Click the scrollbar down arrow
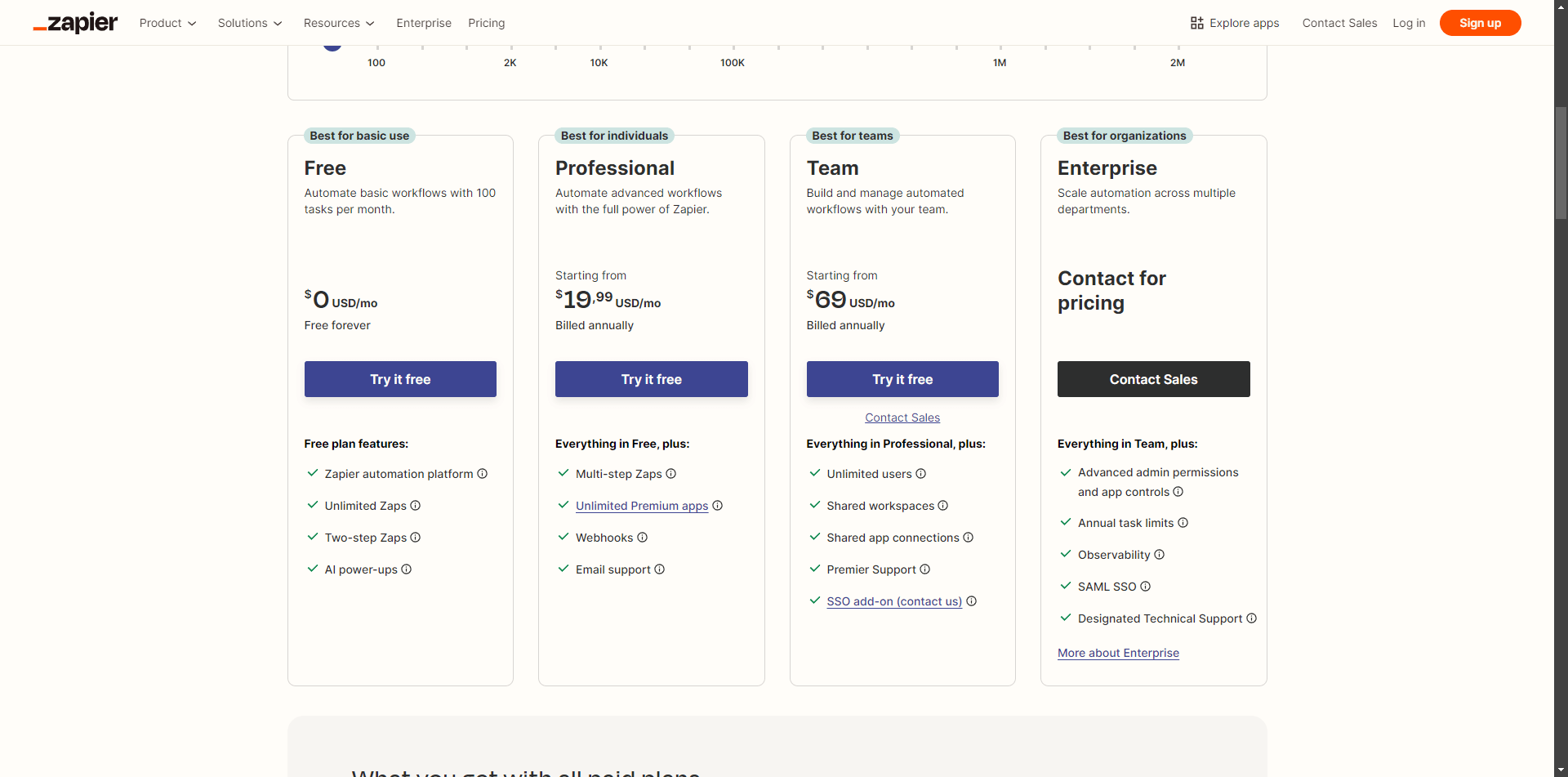 coord(1561,770)
